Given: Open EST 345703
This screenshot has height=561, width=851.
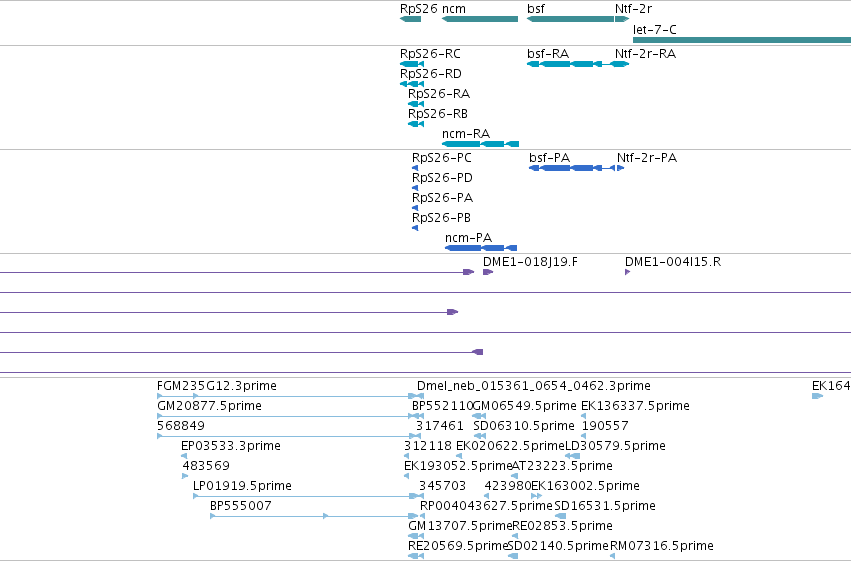Looking at the screenshot, I should click(442, 486).
